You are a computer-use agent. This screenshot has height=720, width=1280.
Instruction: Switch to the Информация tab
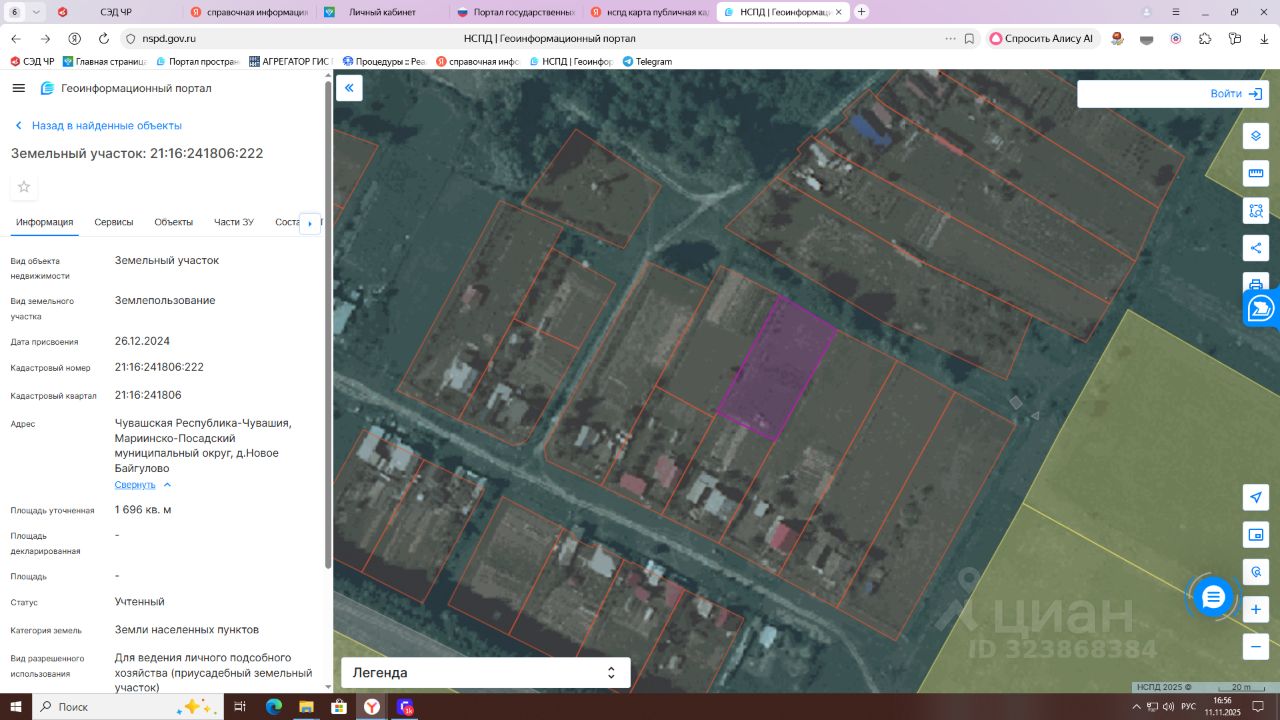[x=44, y=222]
